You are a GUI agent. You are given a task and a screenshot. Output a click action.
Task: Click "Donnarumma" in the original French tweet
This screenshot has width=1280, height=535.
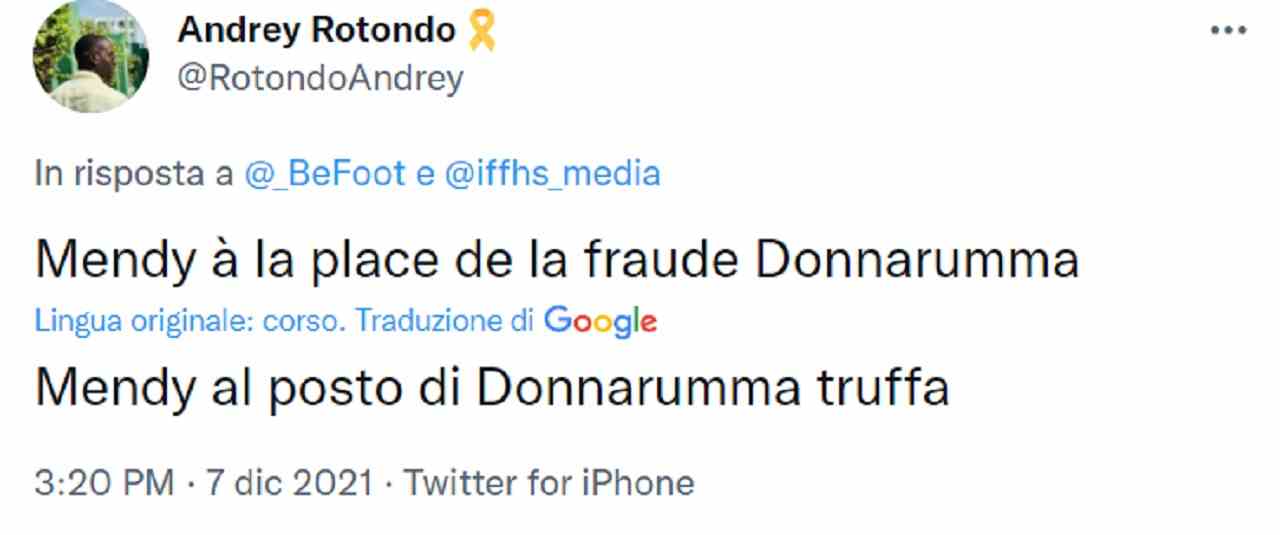916,260
